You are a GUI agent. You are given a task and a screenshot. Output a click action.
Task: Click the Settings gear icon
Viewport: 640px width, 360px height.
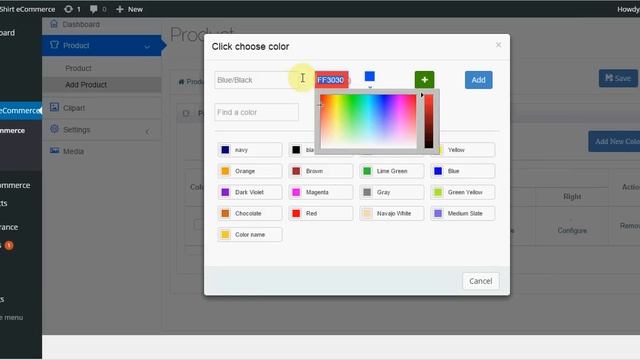tap(54, 129)
